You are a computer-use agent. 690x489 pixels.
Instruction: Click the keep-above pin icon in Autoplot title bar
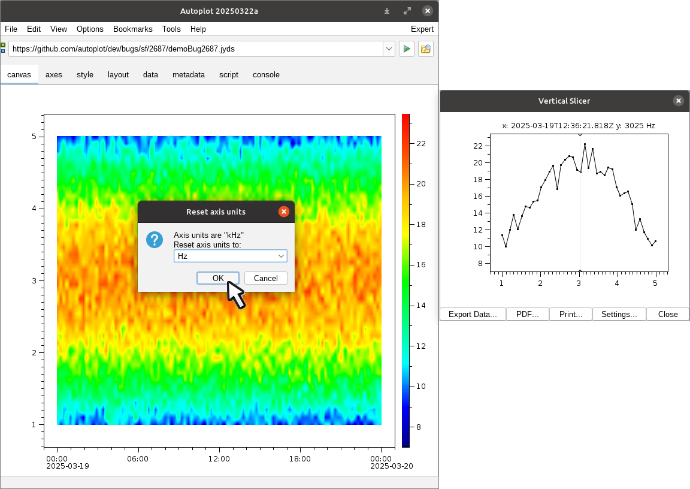(x=387, y=11)
